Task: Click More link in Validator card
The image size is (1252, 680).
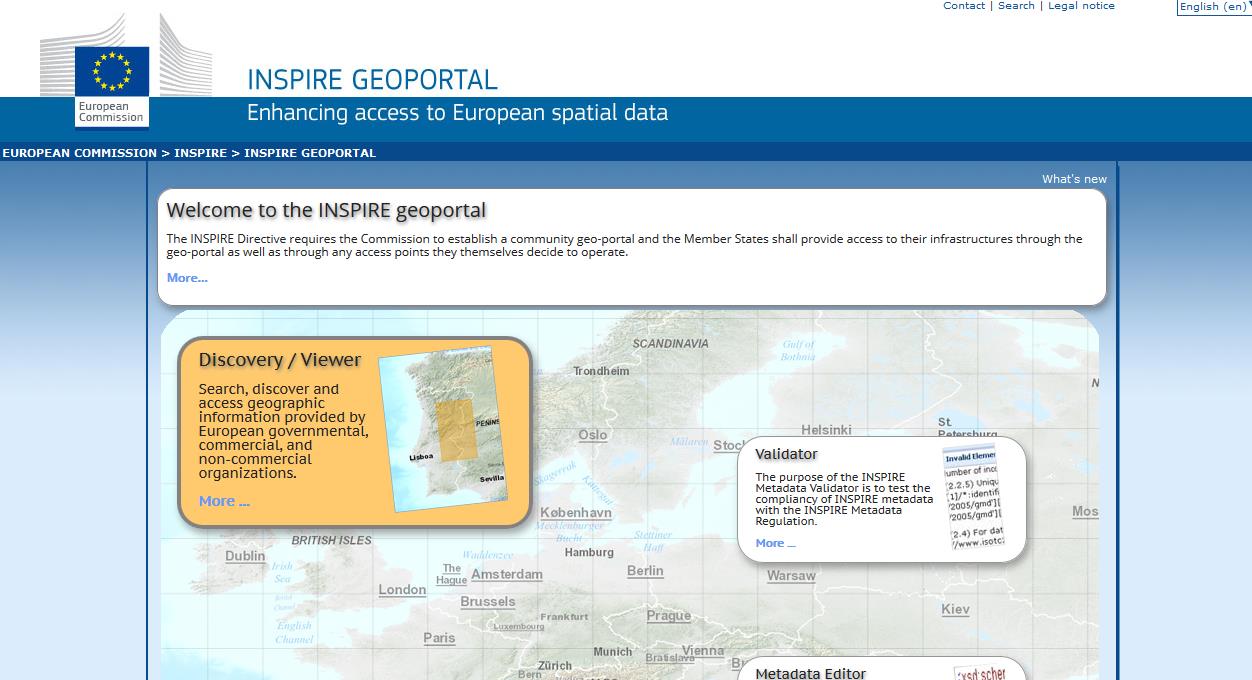Action: (x=775, y=543)
